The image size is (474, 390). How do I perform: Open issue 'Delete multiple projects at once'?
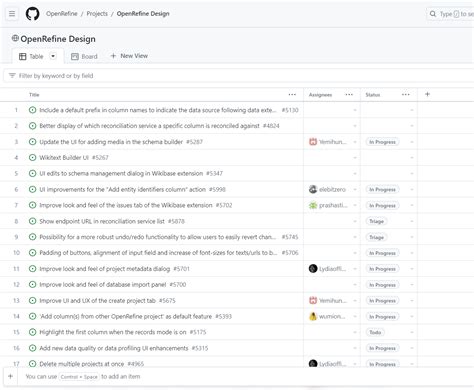point(82,364)
